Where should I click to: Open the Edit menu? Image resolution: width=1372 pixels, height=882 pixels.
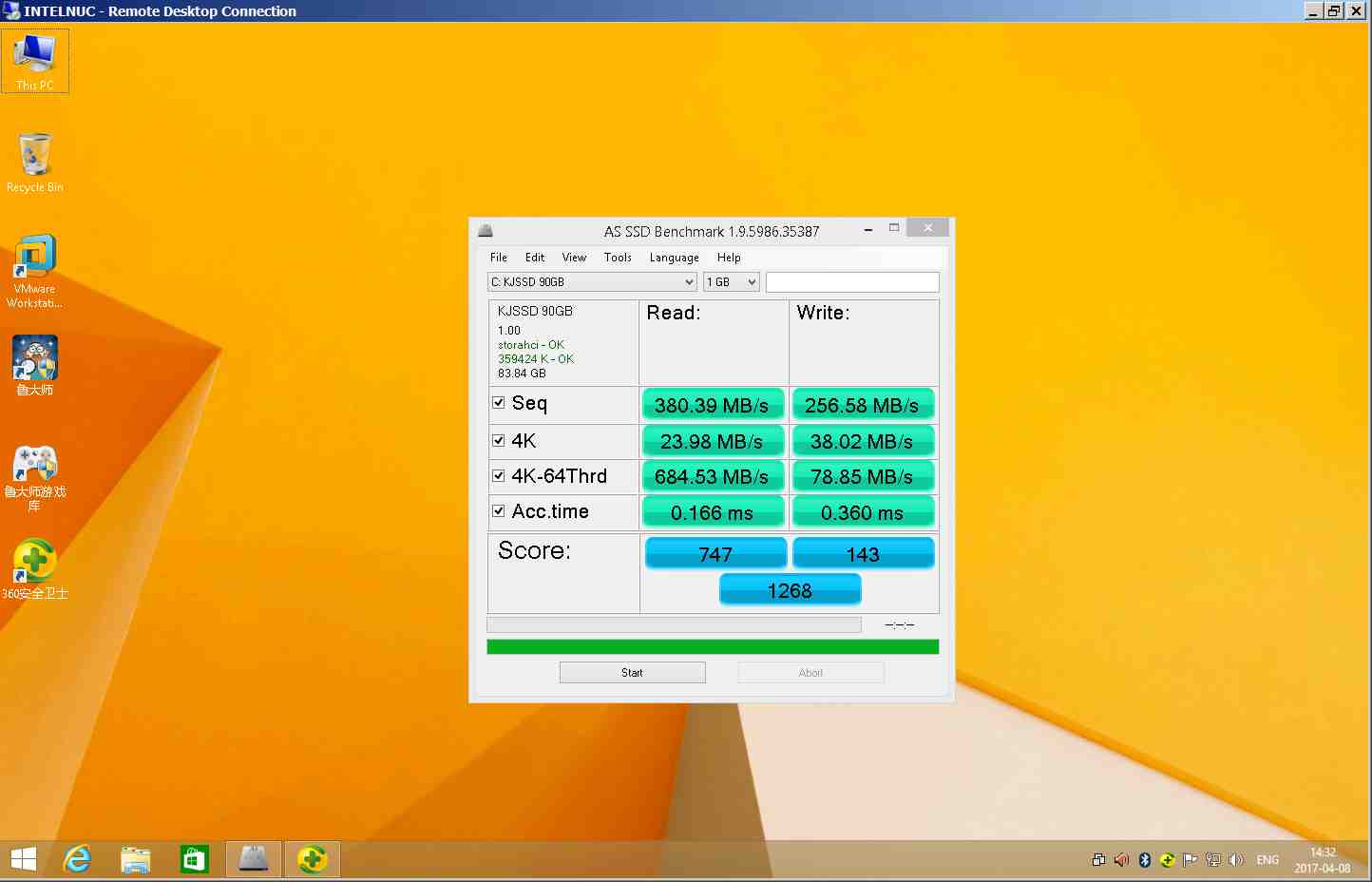point(535,258)
